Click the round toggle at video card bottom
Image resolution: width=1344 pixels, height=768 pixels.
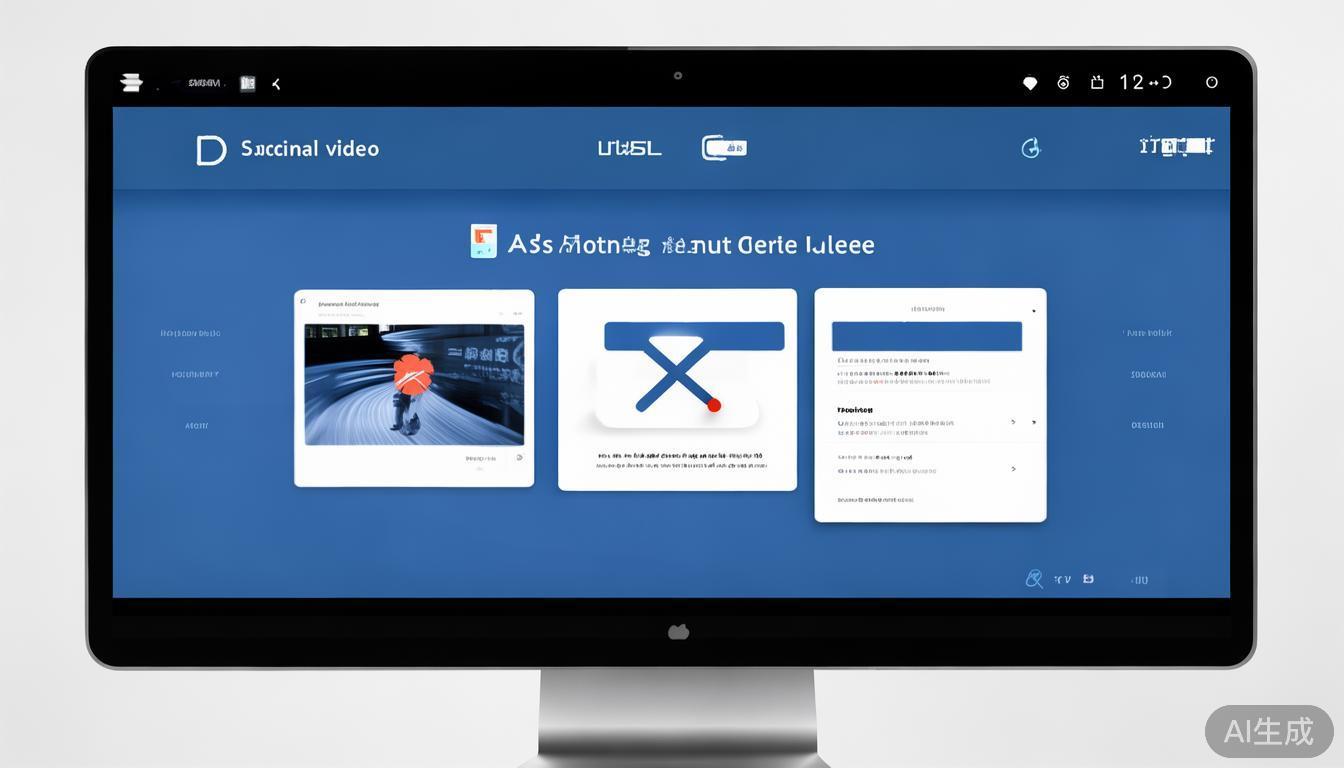point(518,458)
